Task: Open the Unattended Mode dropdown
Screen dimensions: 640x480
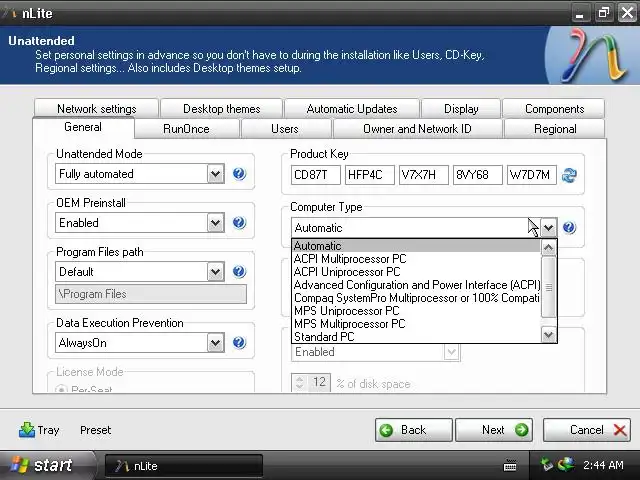Action: coord(216,174)
